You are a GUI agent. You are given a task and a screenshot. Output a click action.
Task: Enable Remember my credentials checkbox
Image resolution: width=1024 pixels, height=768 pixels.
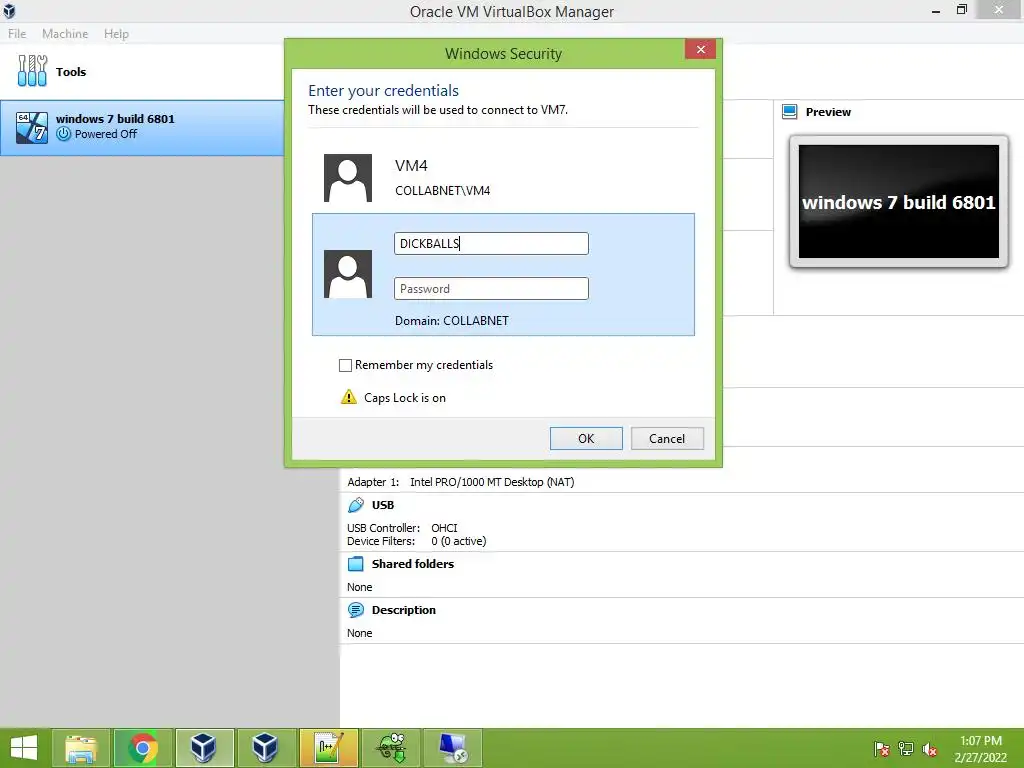tap(345, 365)
